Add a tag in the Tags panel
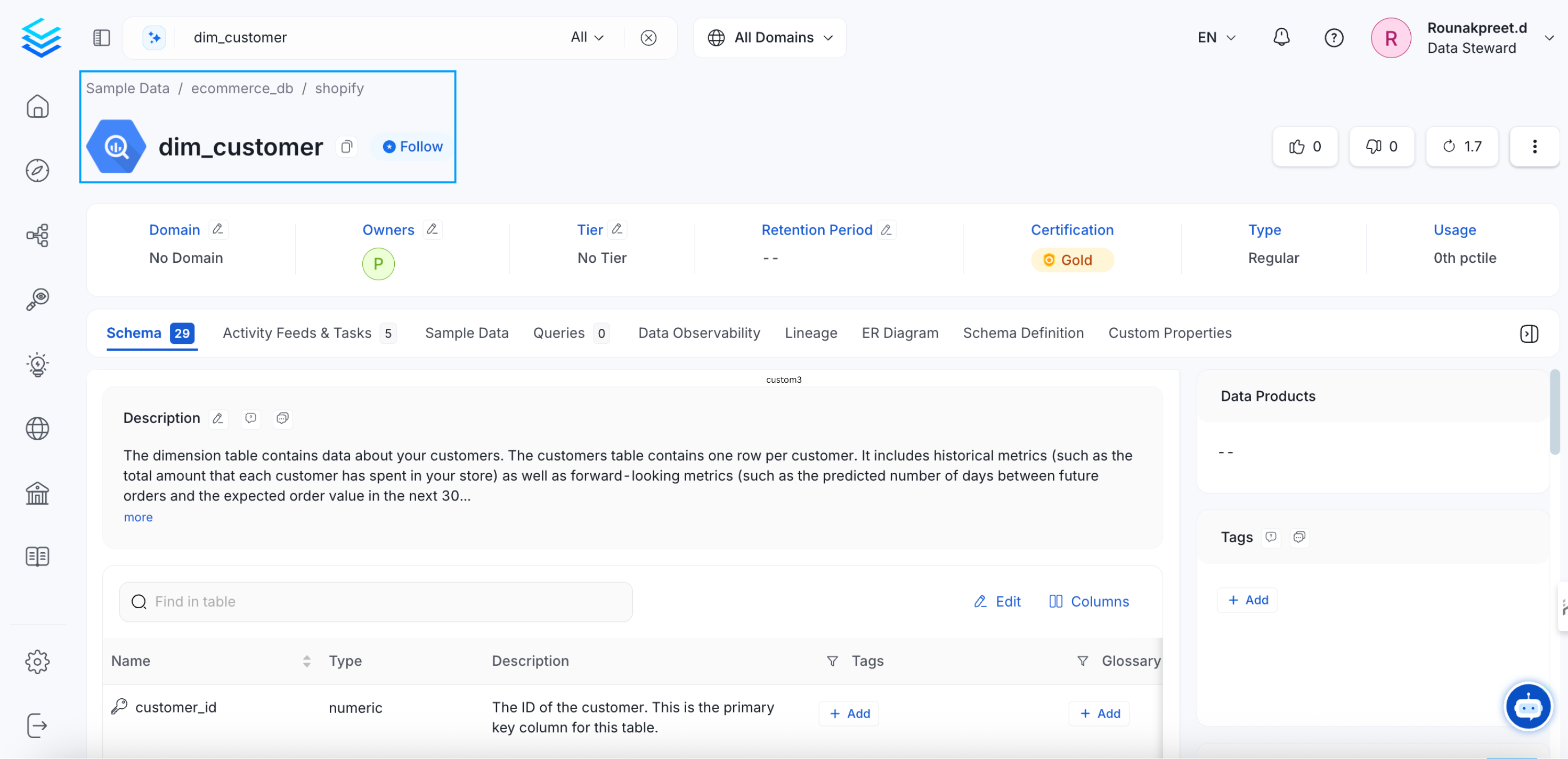The height and width of the screenshot is (759, 1568). [x=1247, y=600]
